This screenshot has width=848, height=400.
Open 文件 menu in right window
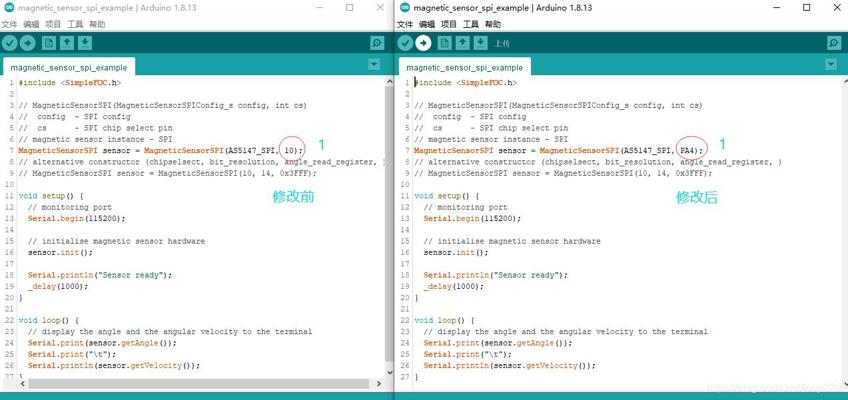point(405,24)
